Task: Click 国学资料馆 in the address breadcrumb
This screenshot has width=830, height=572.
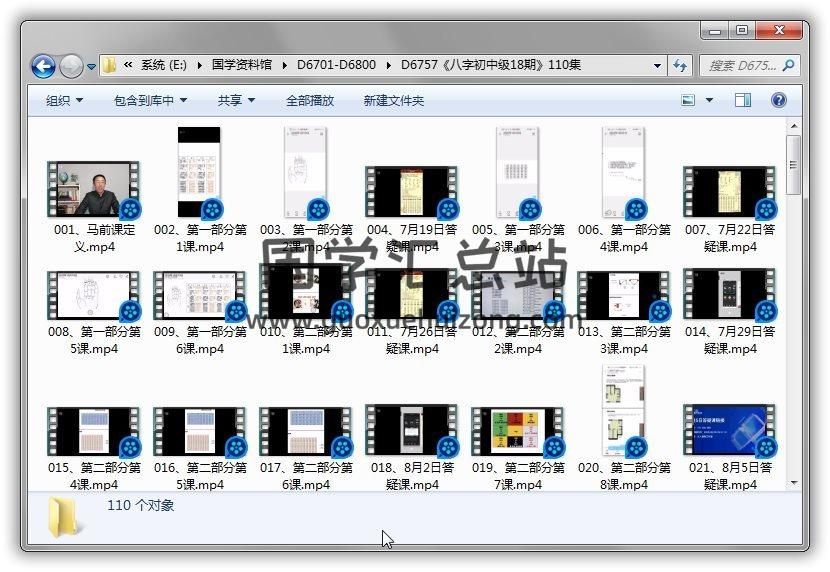Action: (x=241, y=66)
